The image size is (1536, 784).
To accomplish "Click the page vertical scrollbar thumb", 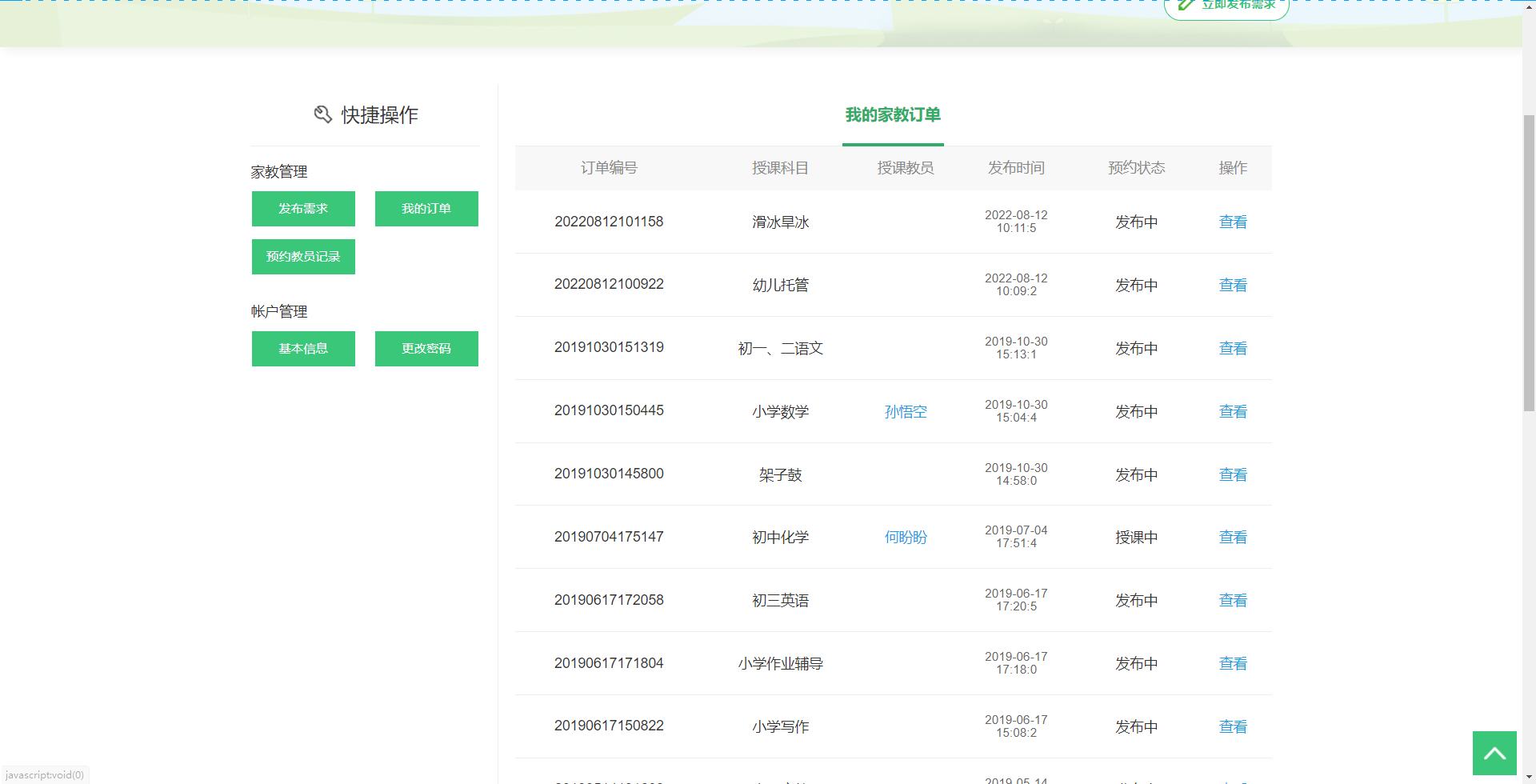I will (x=1529, y=264).
